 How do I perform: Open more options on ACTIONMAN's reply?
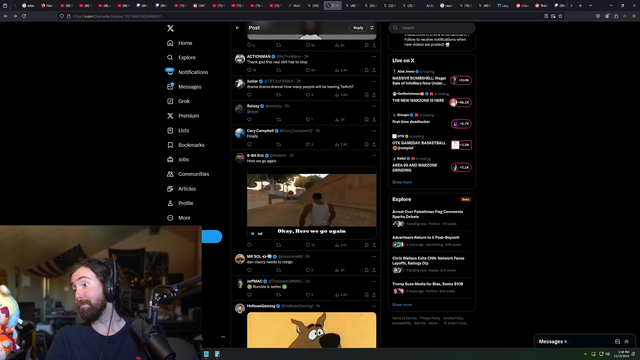click(x=374, y=57)
